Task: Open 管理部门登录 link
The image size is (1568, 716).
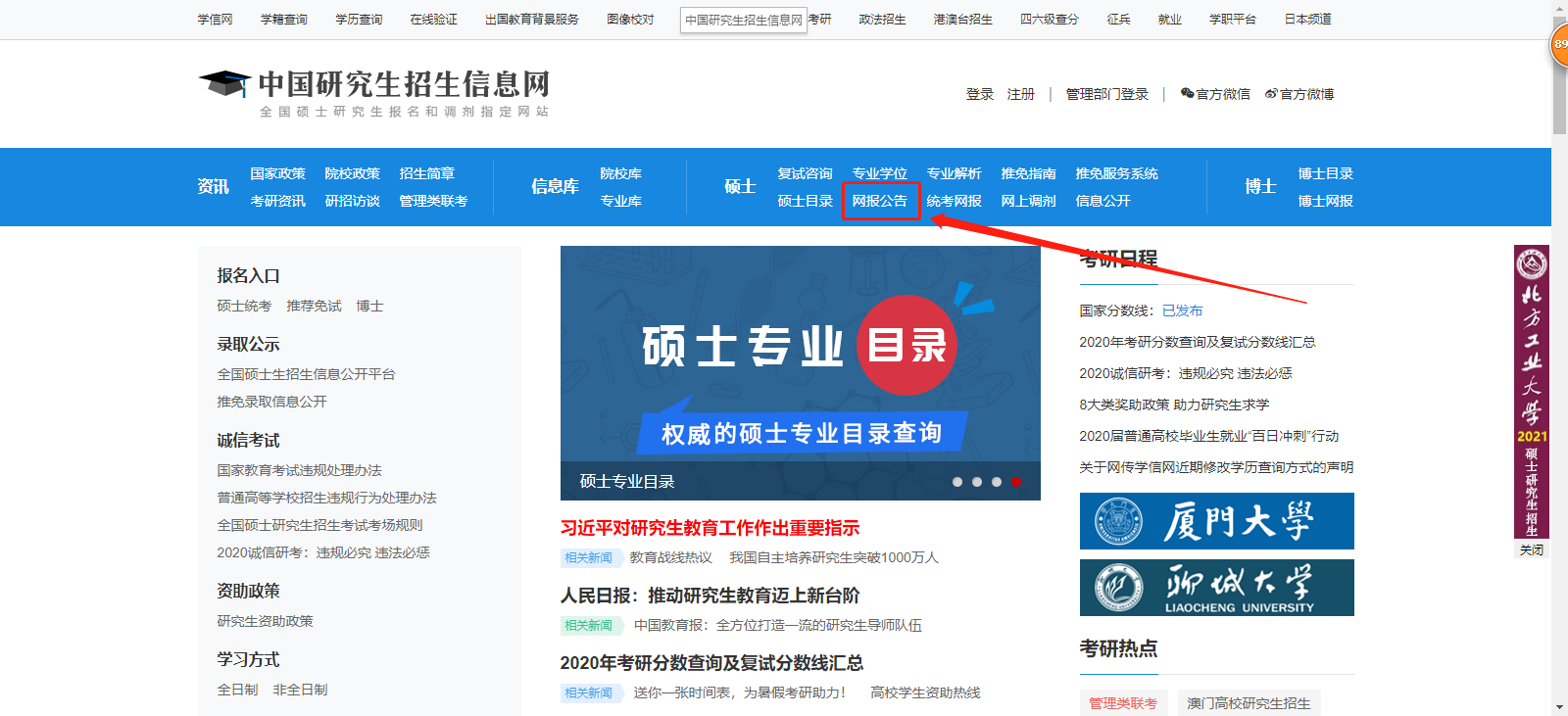Action: point(1107,94)
